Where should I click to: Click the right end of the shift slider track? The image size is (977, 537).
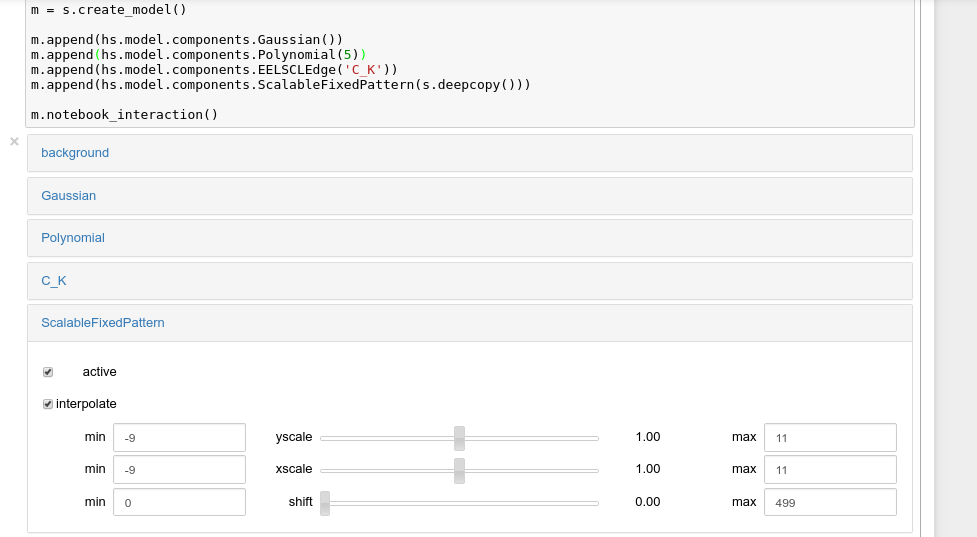coord(595,502)
